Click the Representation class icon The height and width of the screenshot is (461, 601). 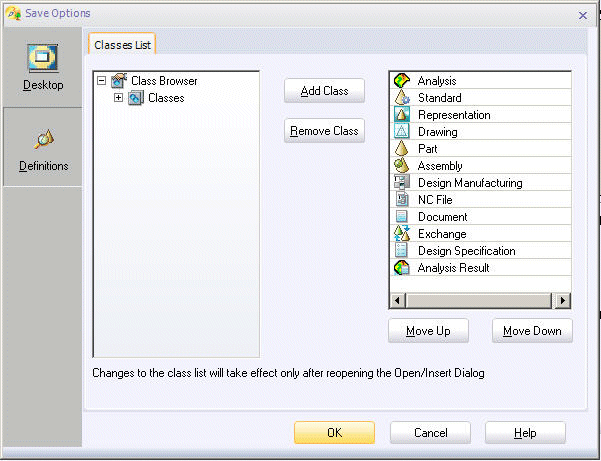pos(402,115)
